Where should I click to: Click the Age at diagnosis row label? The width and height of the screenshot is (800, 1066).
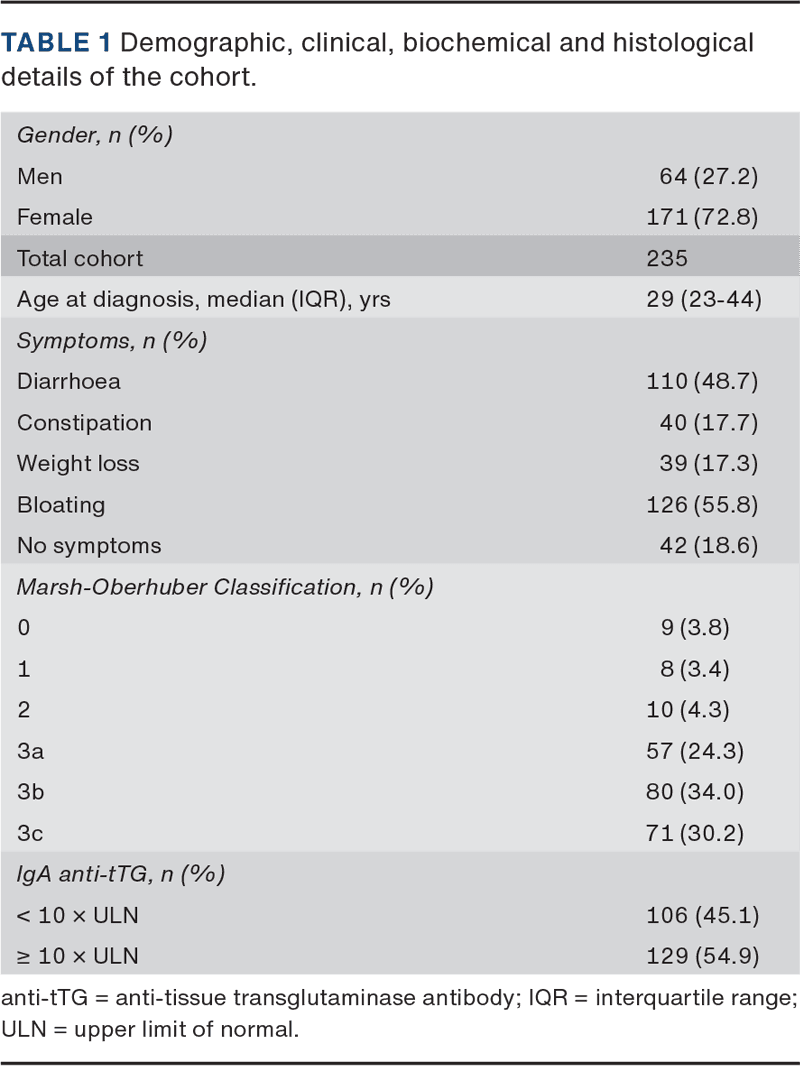(x=192, y=299)
